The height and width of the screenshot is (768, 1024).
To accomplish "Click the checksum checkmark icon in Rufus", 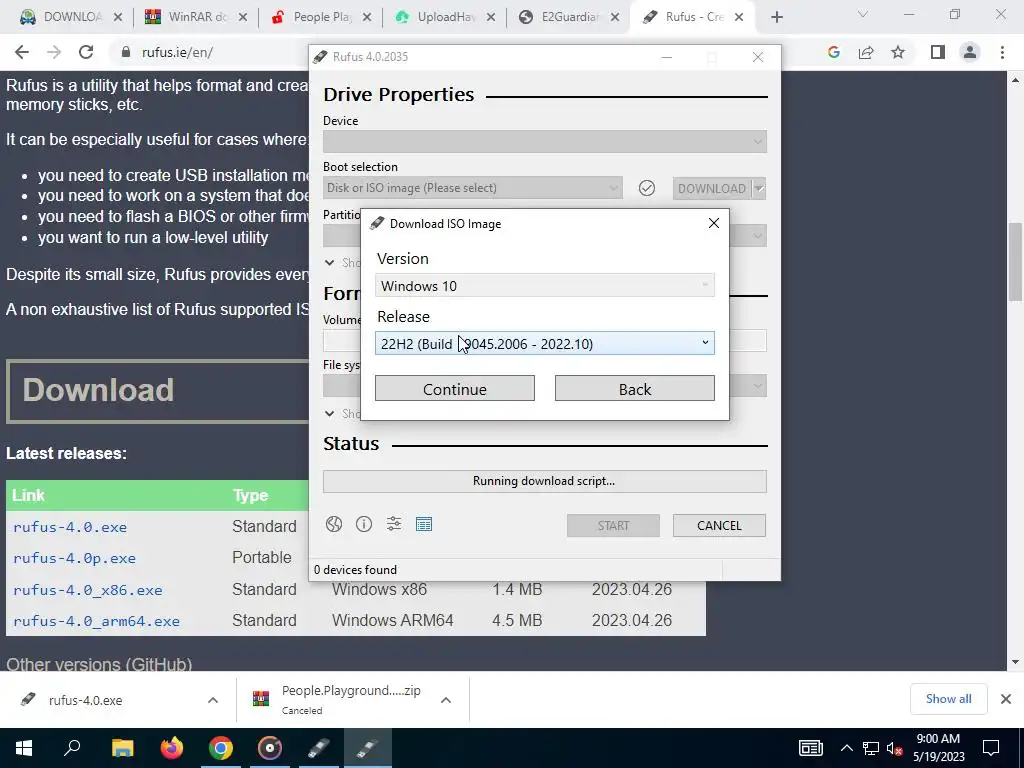I will [647, 188].
